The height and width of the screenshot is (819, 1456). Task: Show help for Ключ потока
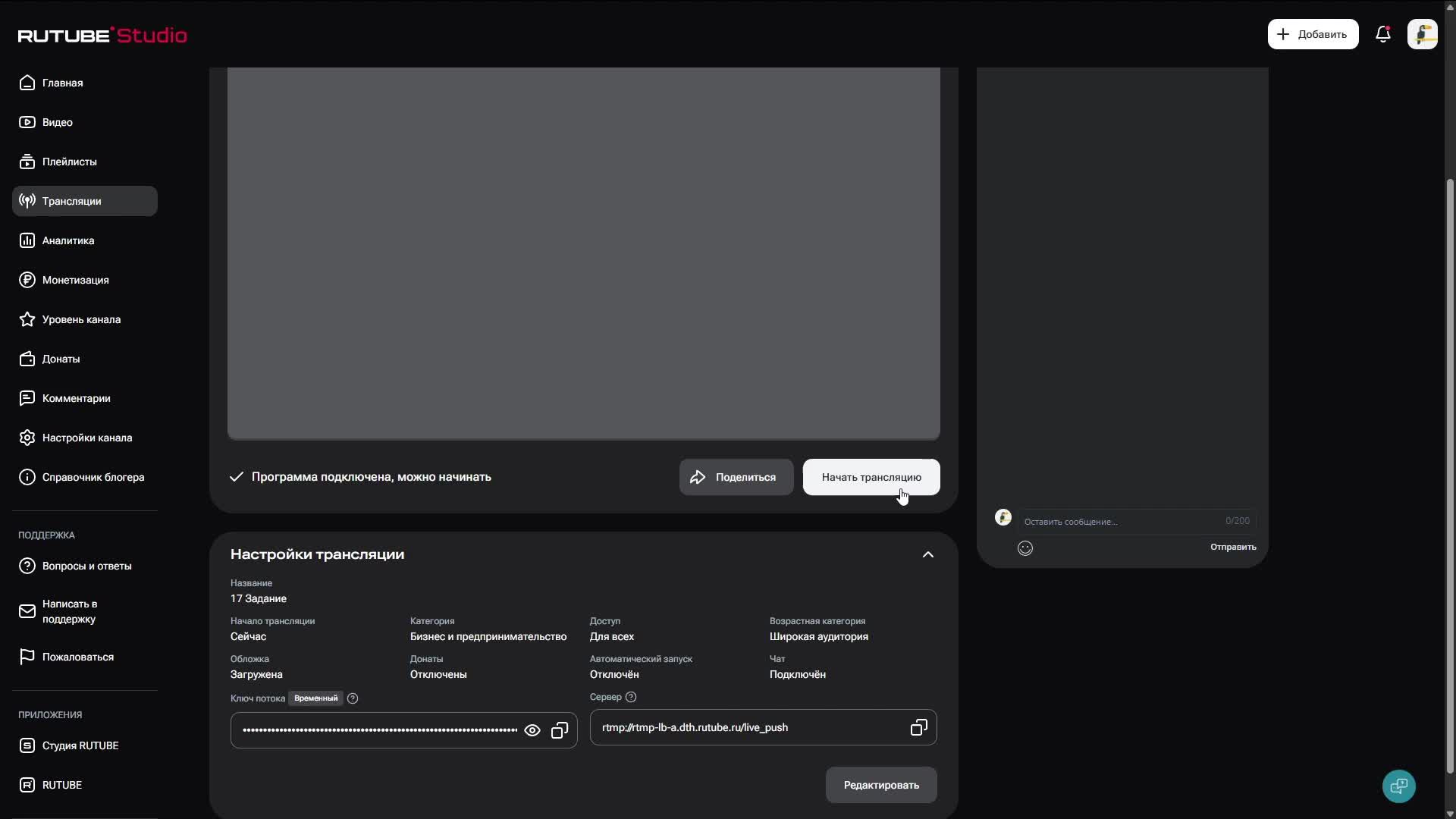(353, 698)
